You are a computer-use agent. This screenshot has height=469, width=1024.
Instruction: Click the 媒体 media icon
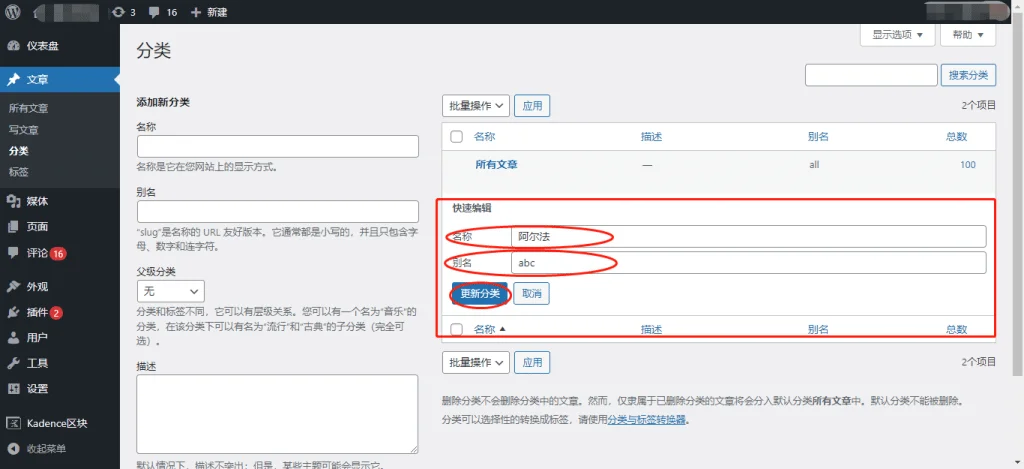pos(13,201)
